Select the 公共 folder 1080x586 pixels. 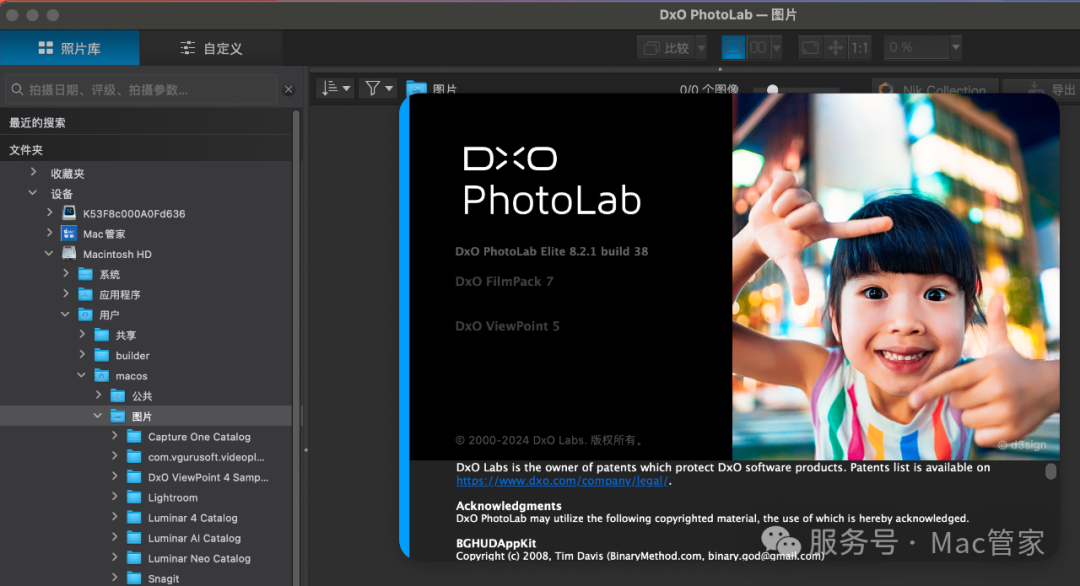coord(142,396)
